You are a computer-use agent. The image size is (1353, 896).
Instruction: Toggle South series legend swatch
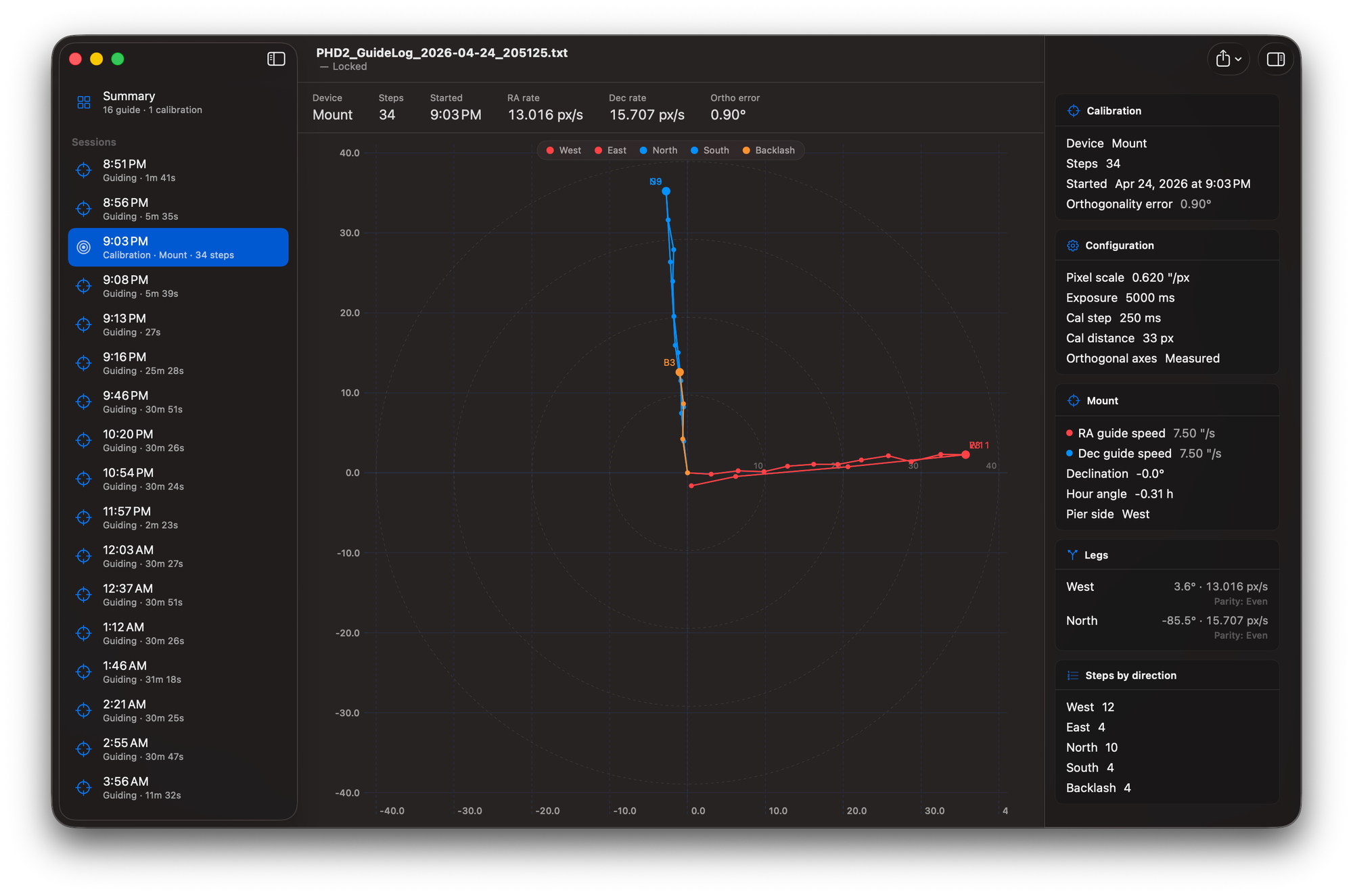pos(694,150)
